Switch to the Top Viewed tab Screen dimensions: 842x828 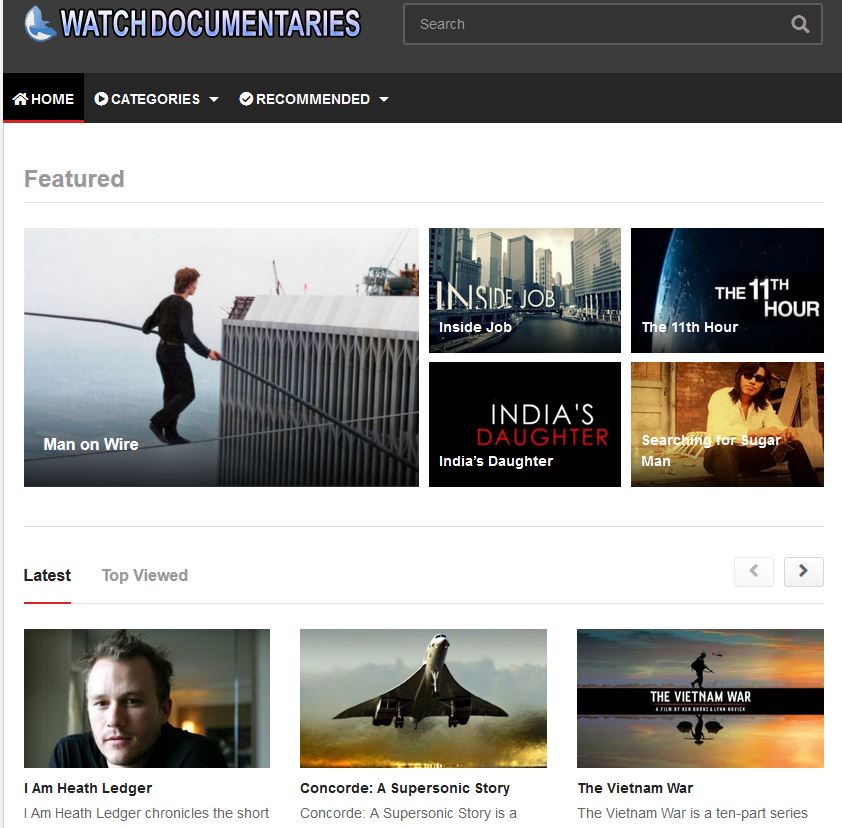[x=145, y=575]
